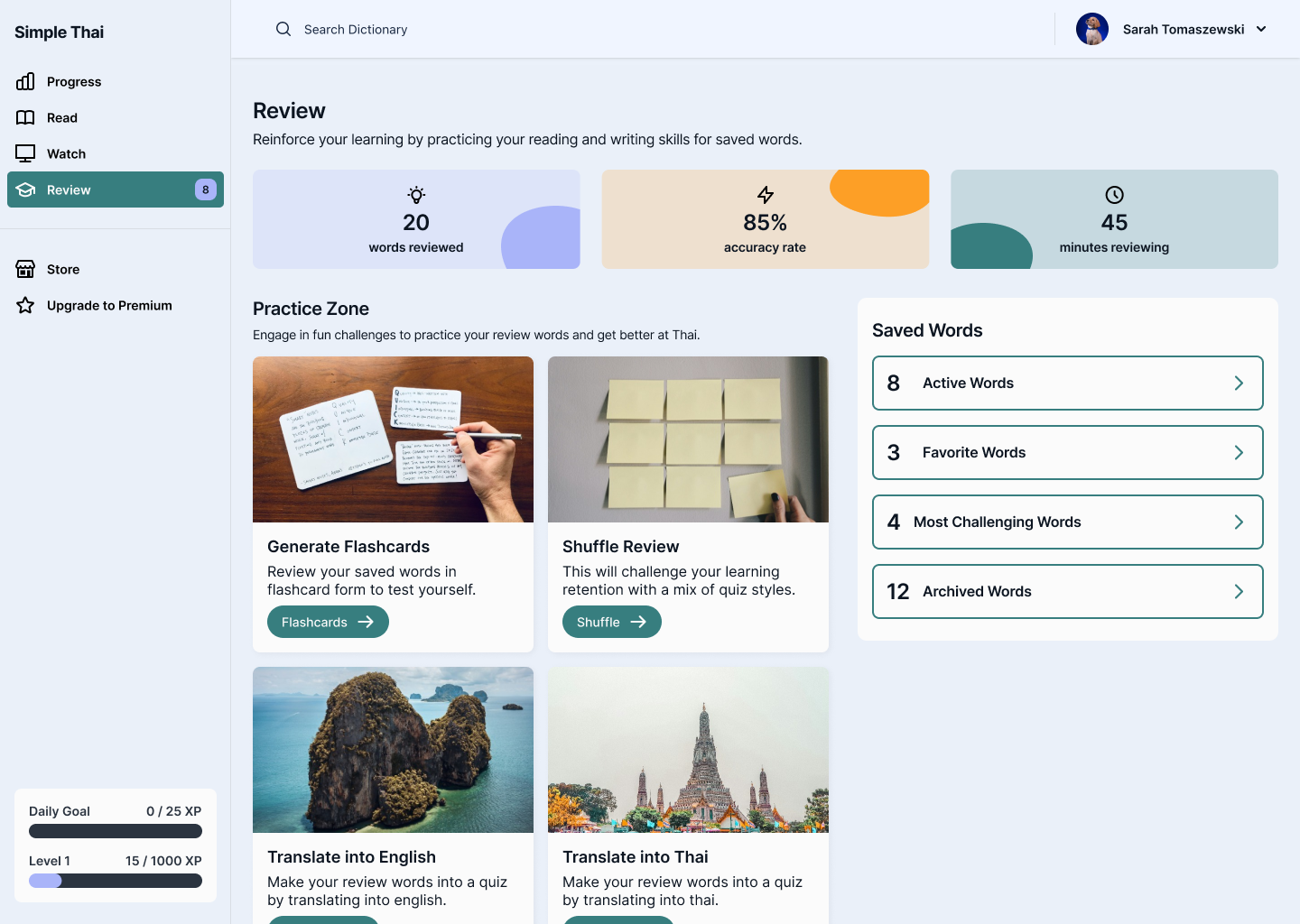Click the lightbulb icon above words reviewed
Viewport: 1300px width, 924px height.
tap(416, 195)
